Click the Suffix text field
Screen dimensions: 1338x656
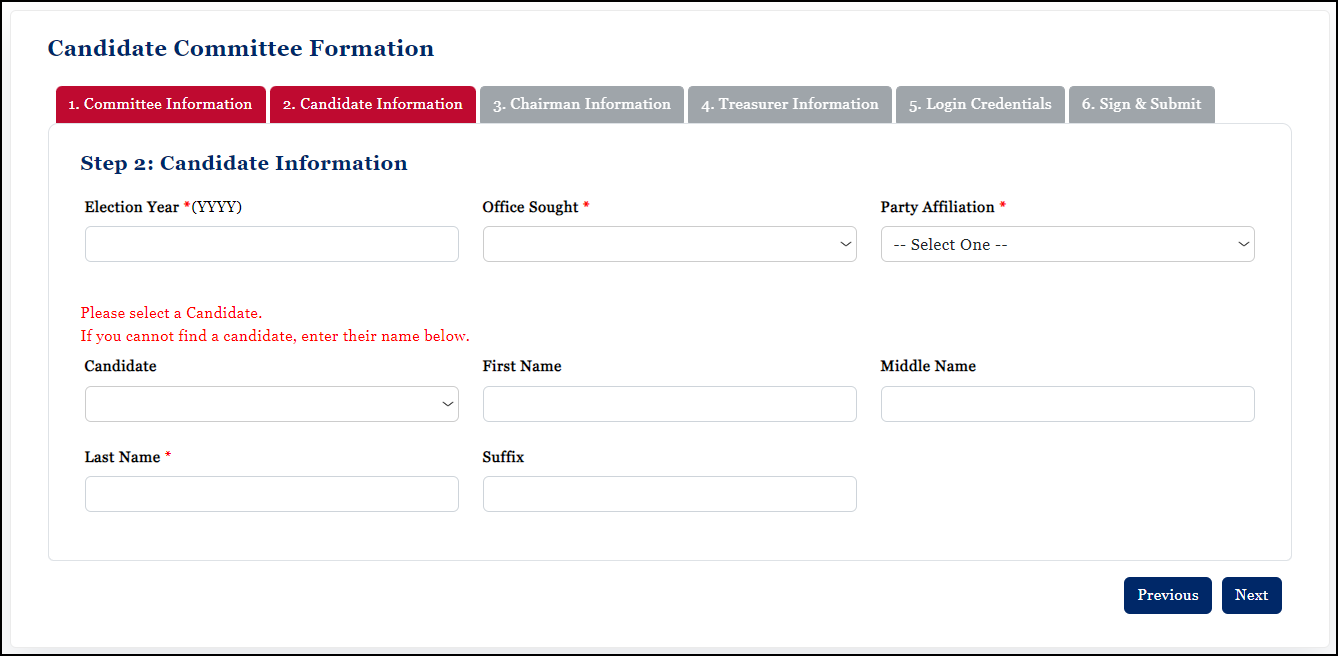click(x=669, y=494)
